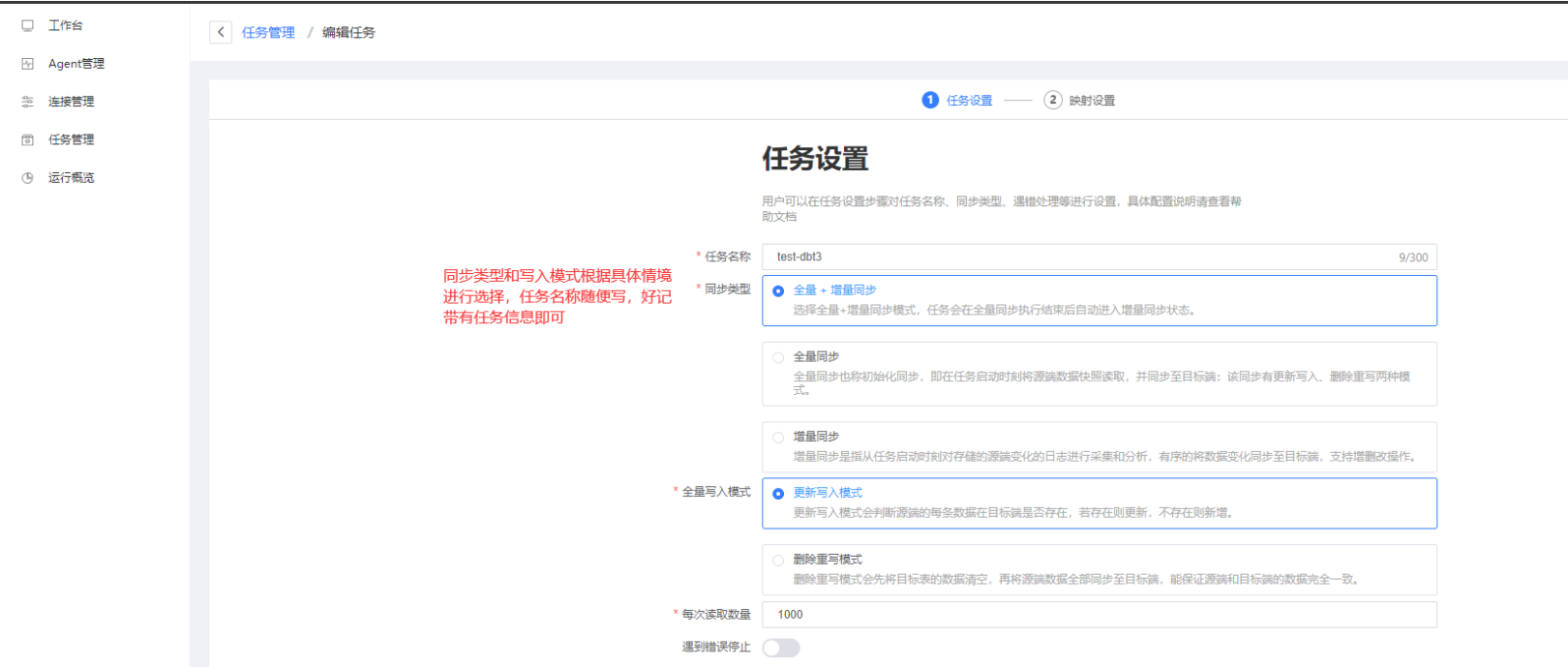Click the 每次读取数量 field label

pos(716,615)
